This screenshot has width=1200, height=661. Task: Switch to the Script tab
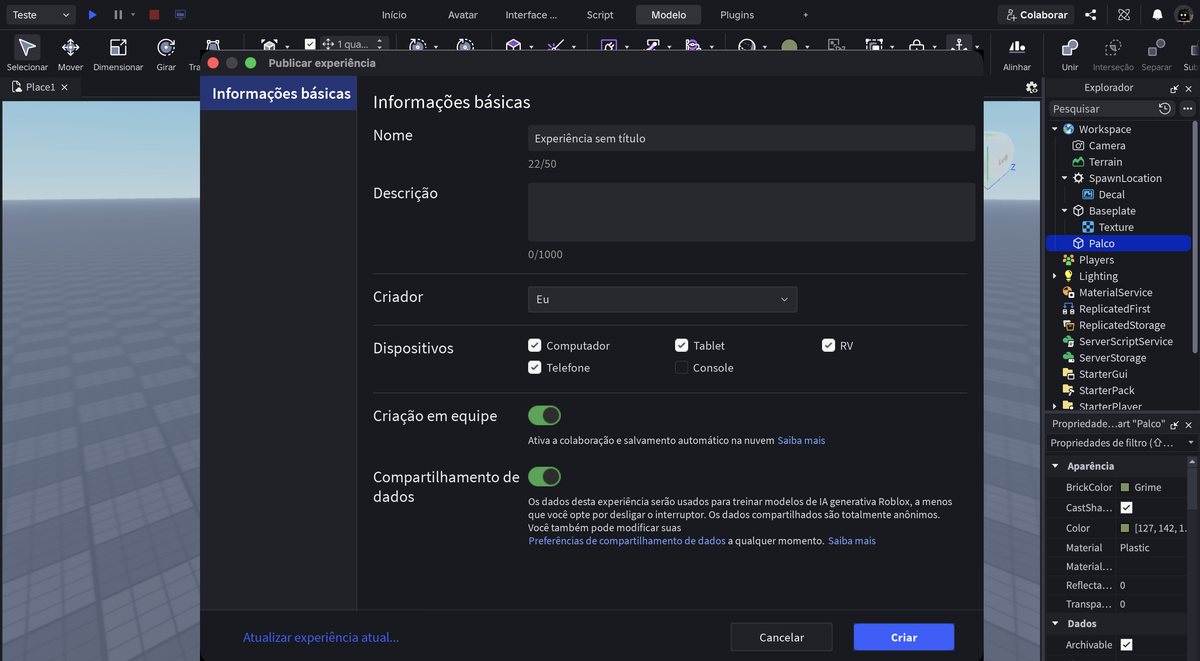coord(600,15)
